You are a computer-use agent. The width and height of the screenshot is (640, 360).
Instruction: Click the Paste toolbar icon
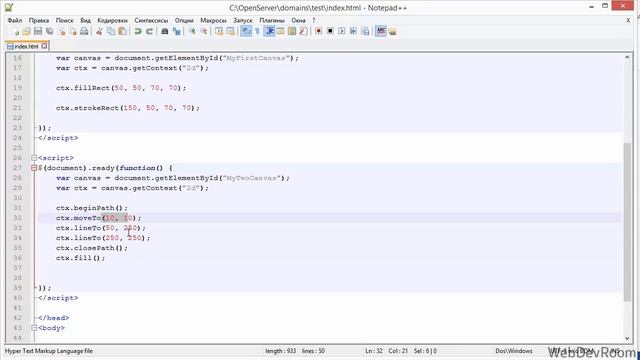tap(122, 31)
